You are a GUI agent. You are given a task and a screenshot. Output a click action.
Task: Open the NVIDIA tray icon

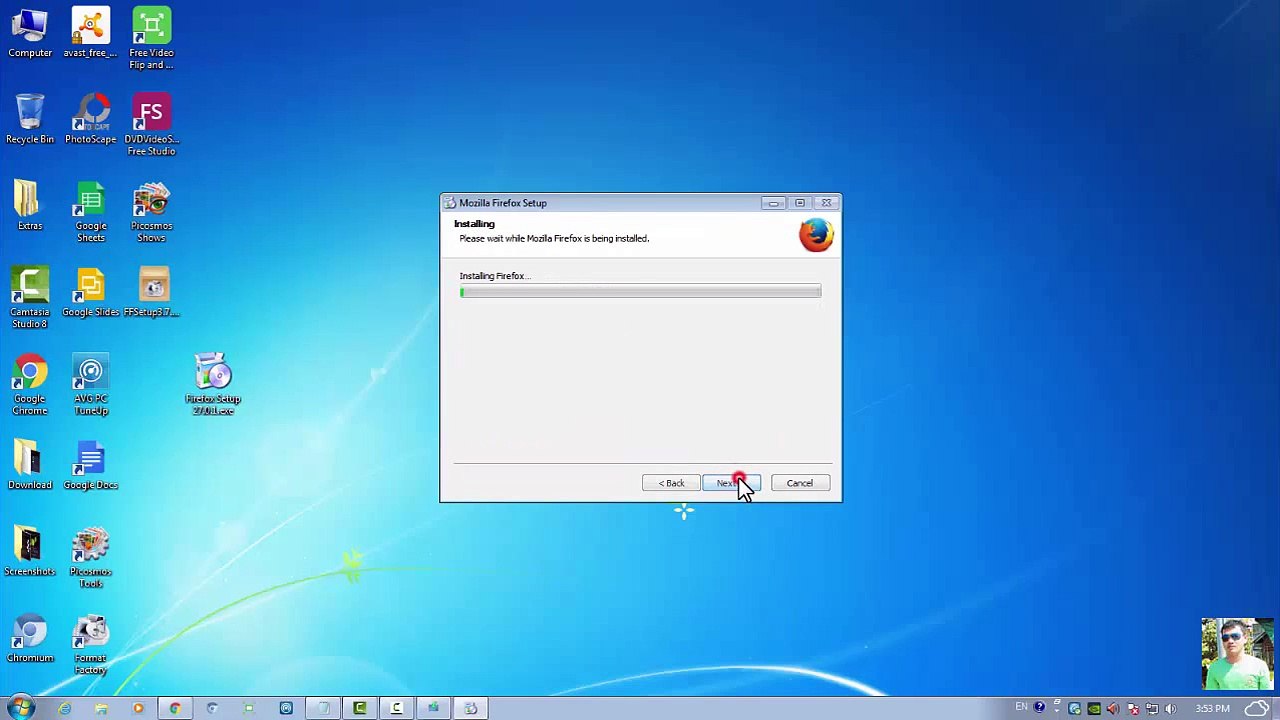[x=1093, y=709]
